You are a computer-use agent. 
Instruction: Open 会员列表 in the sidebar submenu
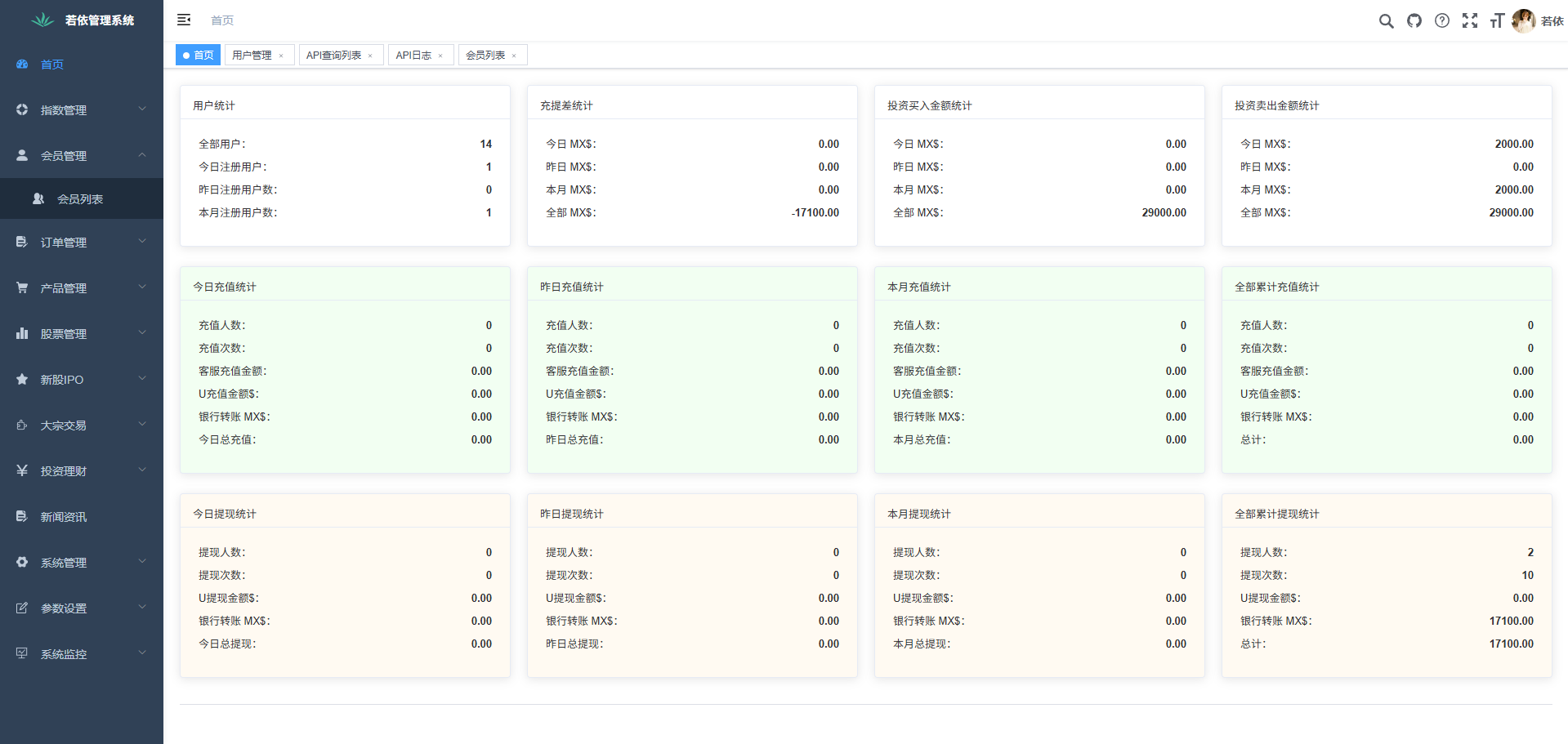tap(80, 199)
